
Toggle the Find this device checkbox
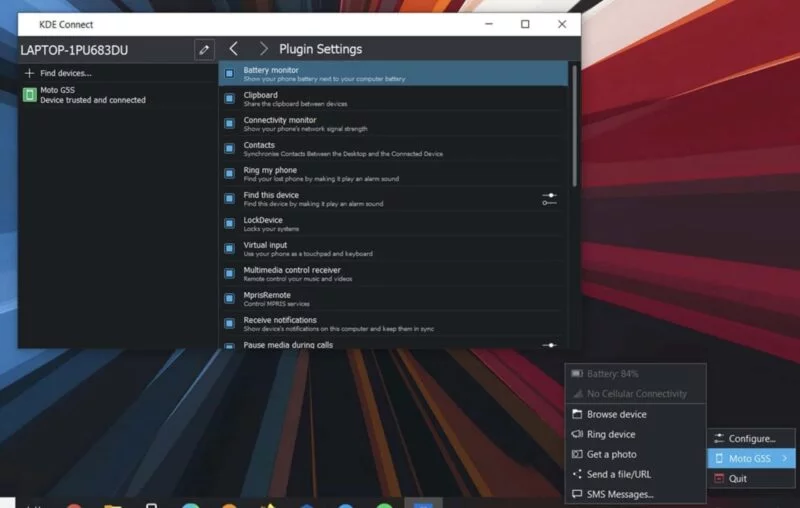[x=230, y=198]
